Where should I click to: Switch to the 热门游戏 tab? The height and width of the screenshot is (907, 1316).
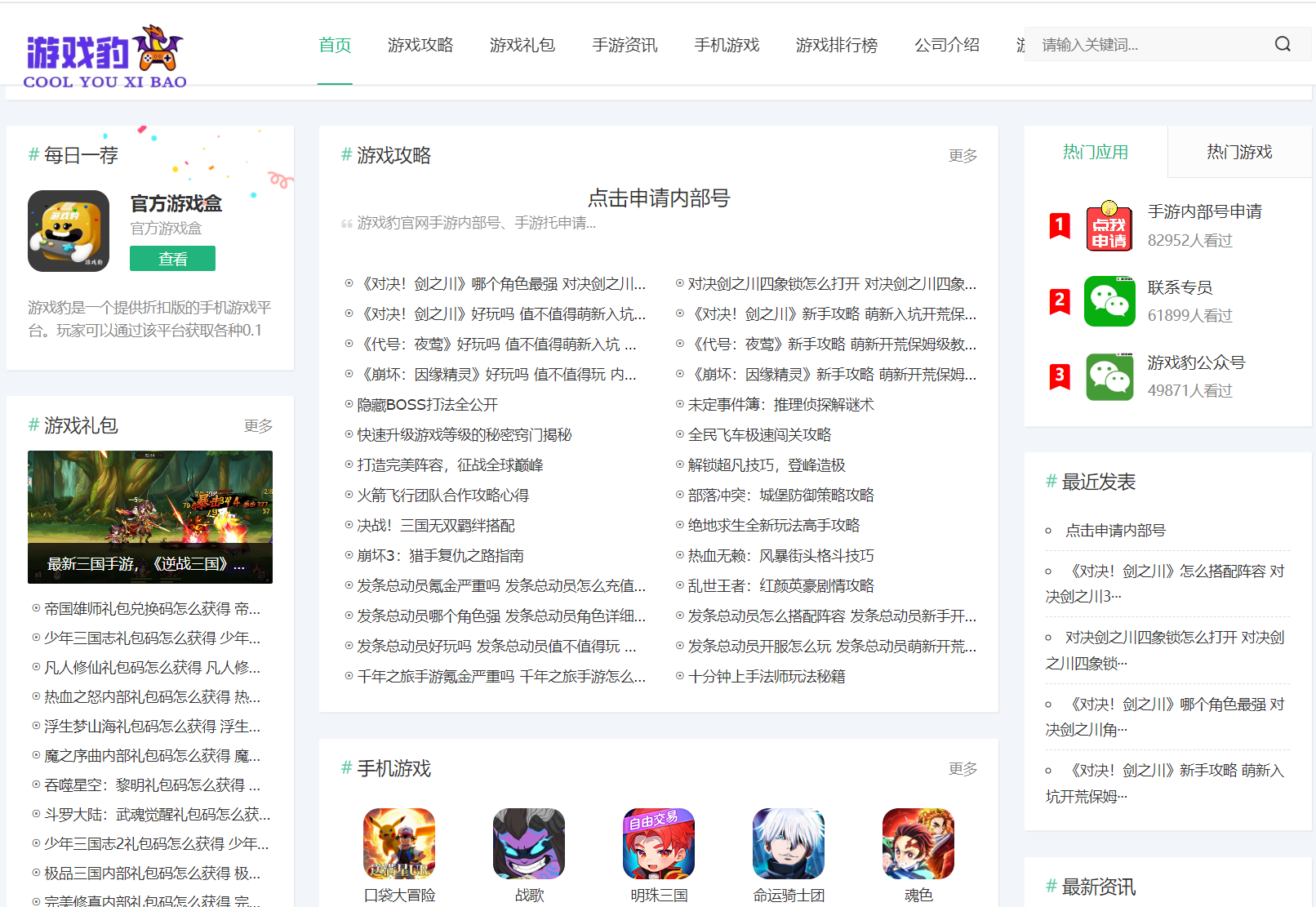point(1238,152)
